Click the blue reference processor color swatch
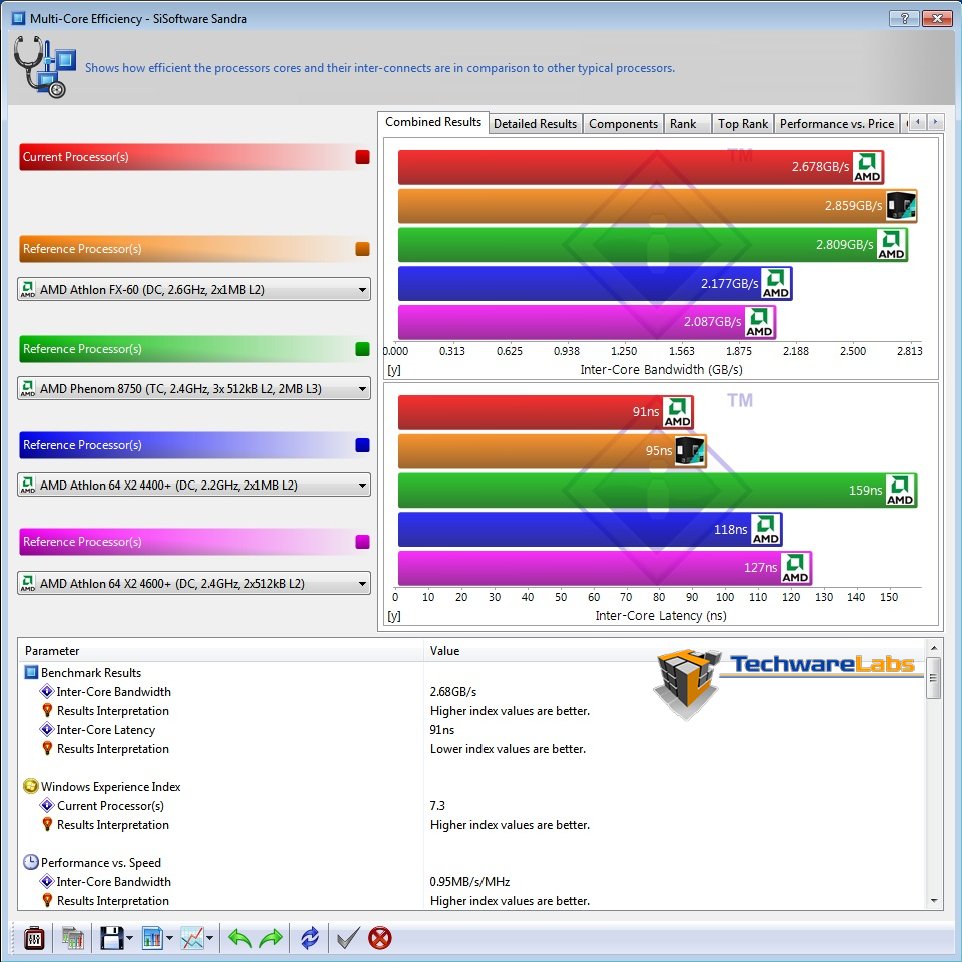Image resolution: width=962 pixels, height=962 pixels. (363, 445)
